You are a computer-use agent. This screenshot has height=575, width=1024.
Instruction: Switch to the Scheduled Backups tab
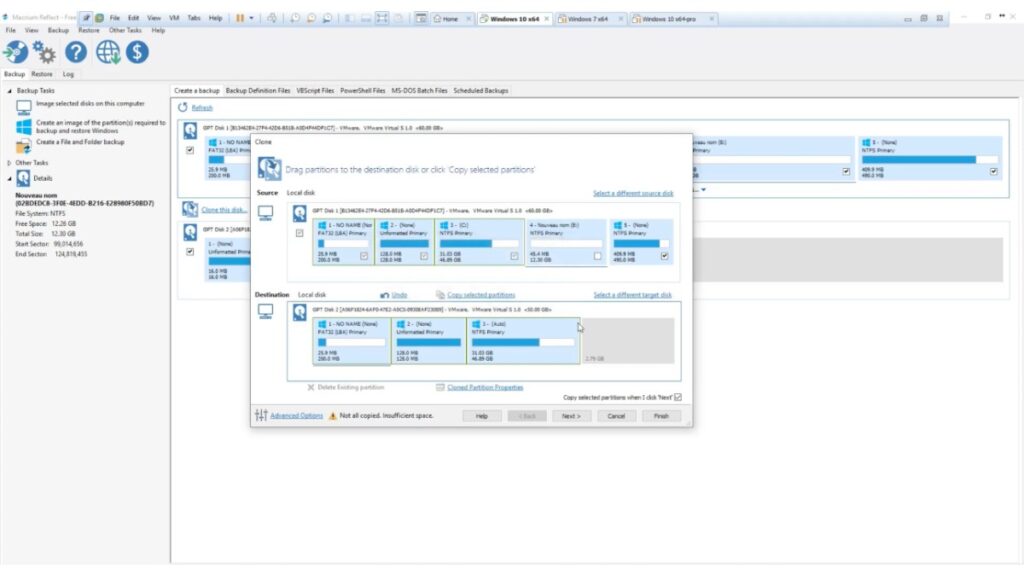[481, 91]
